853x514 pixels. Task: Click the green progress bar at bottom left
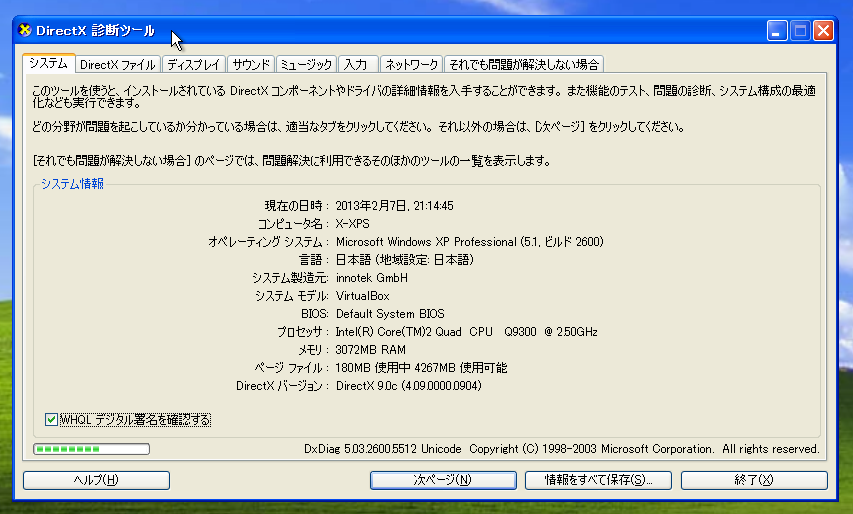[91, 449]
